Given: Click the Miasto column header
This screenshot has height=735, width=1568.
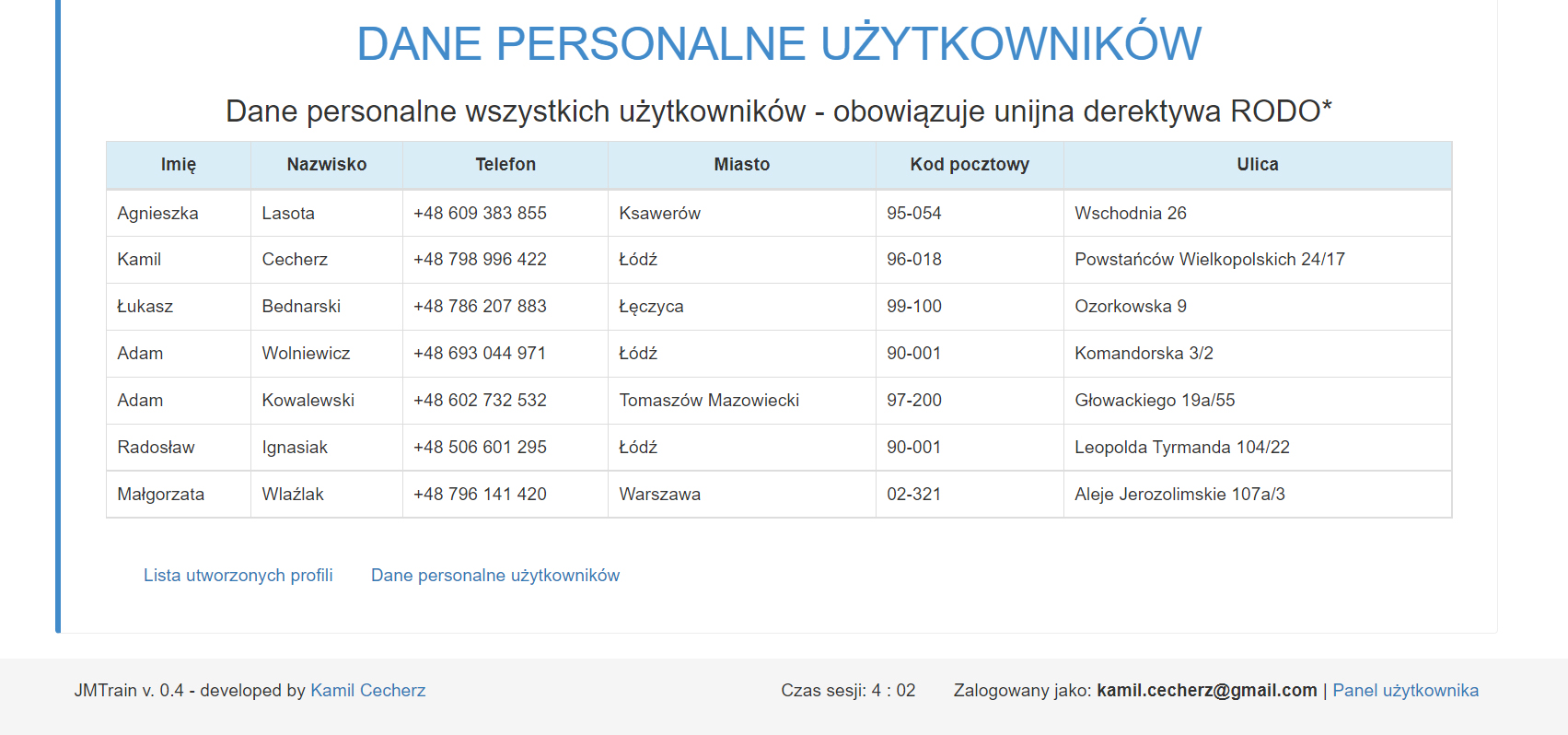Looking at the screenshot, I should tap(742, 165).
